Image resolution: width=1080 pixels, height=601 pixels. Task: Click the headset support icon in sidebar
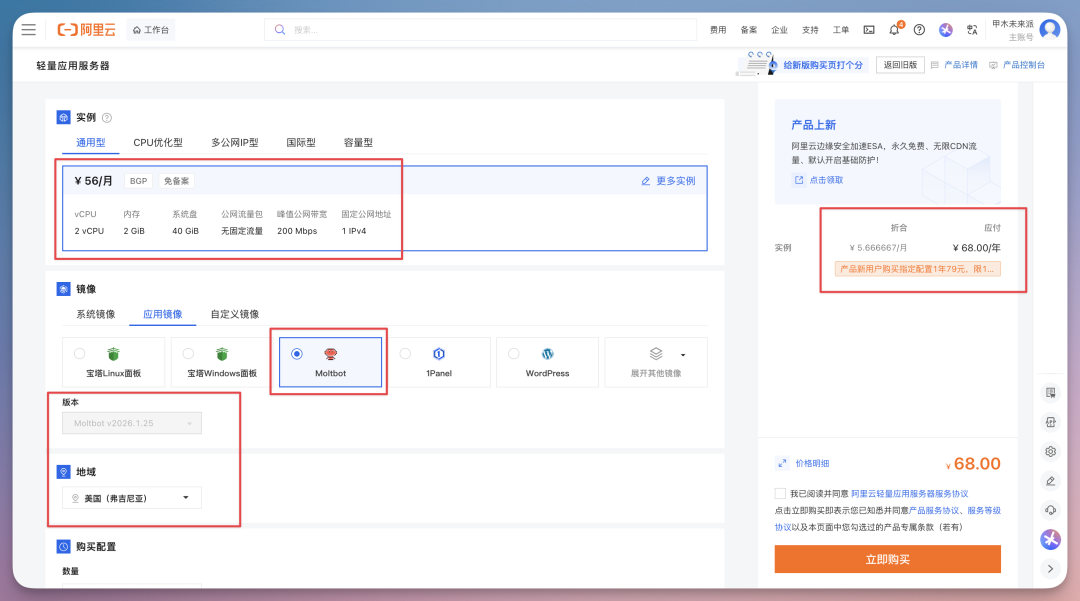coord(1050,510)
